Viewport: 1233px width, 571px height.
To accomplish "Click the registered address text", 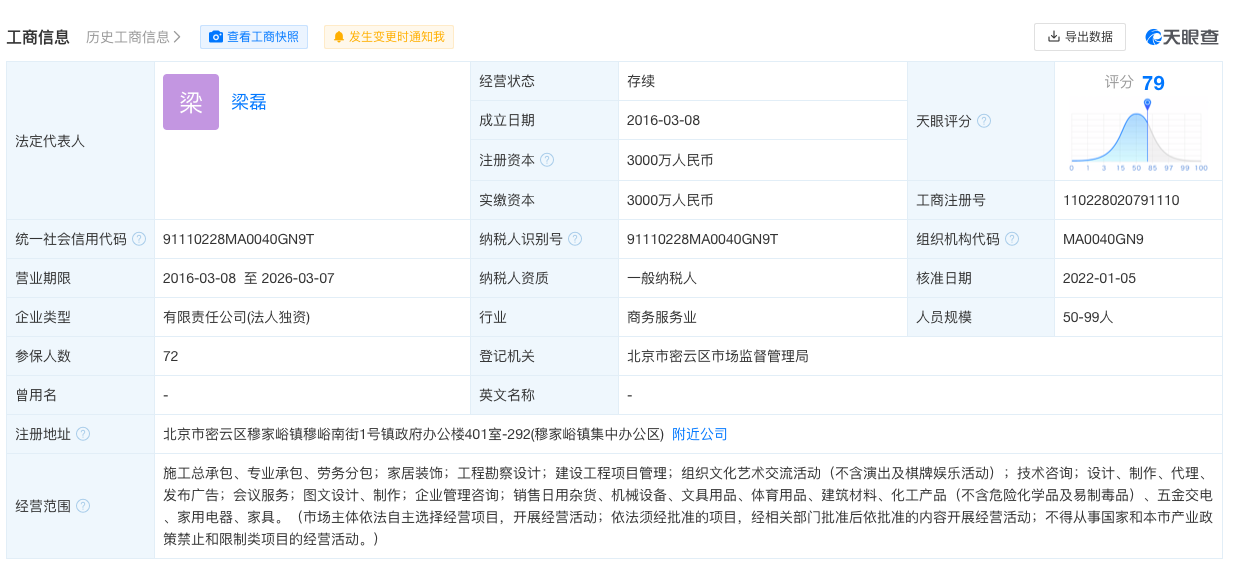I will pyautogui.click(x=414, y=434).
